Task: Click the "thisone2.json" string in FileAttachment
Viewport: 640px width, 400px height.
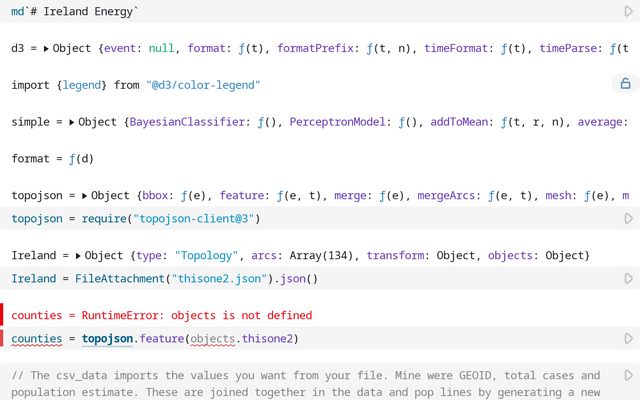Action: (217, 279)
